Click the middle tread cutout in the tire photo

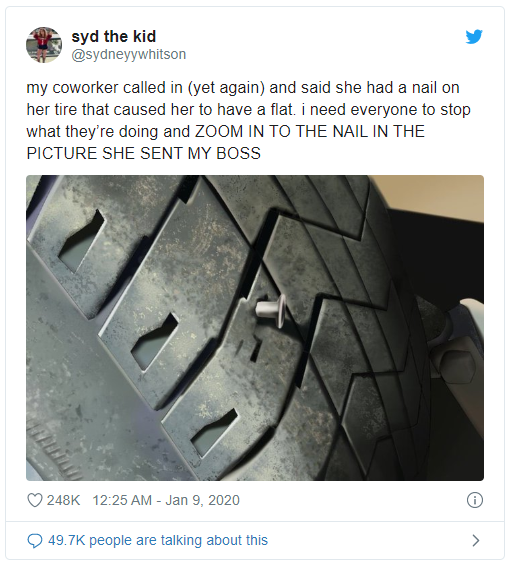[x=155, y=342]
